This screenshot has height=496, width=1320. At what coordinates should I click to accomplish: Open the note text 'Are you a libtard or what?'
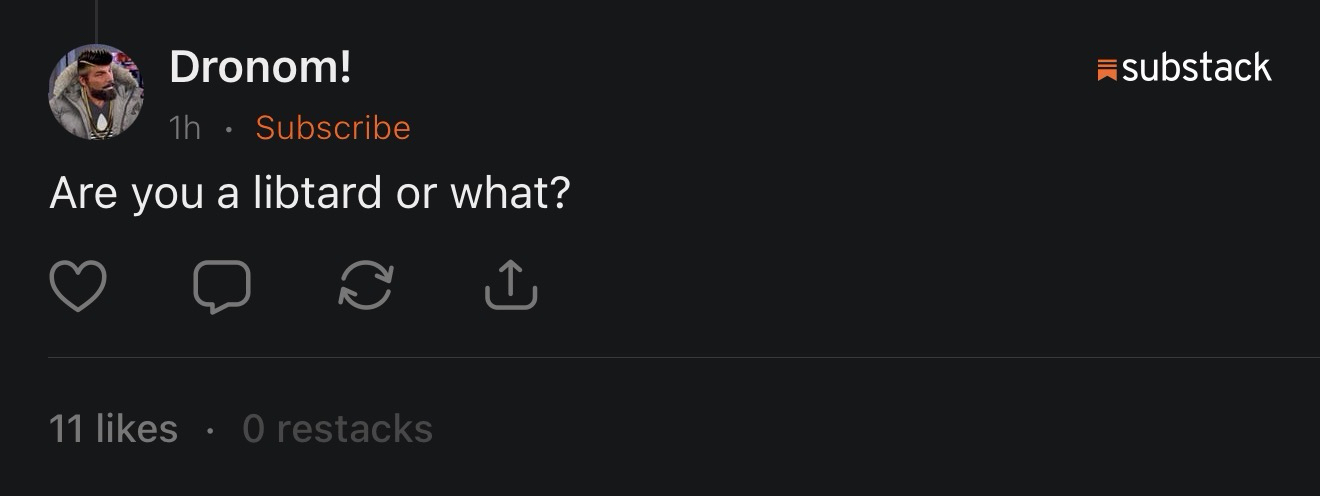pyautogui.click(x=309, y=192)
